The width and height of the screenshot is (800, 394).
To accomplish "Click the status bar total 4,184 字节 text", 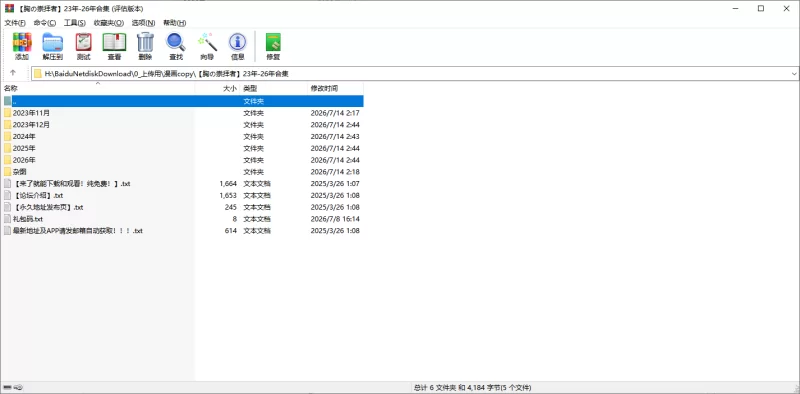I will [x=472, y=388].
